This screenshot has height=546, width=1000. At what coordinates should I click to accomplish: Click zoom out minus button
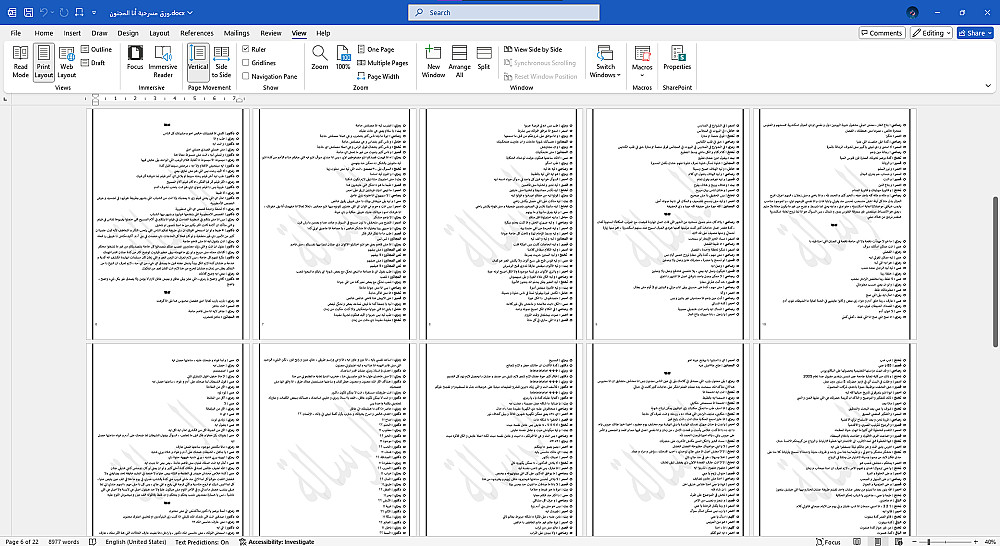tap(915, 542)
